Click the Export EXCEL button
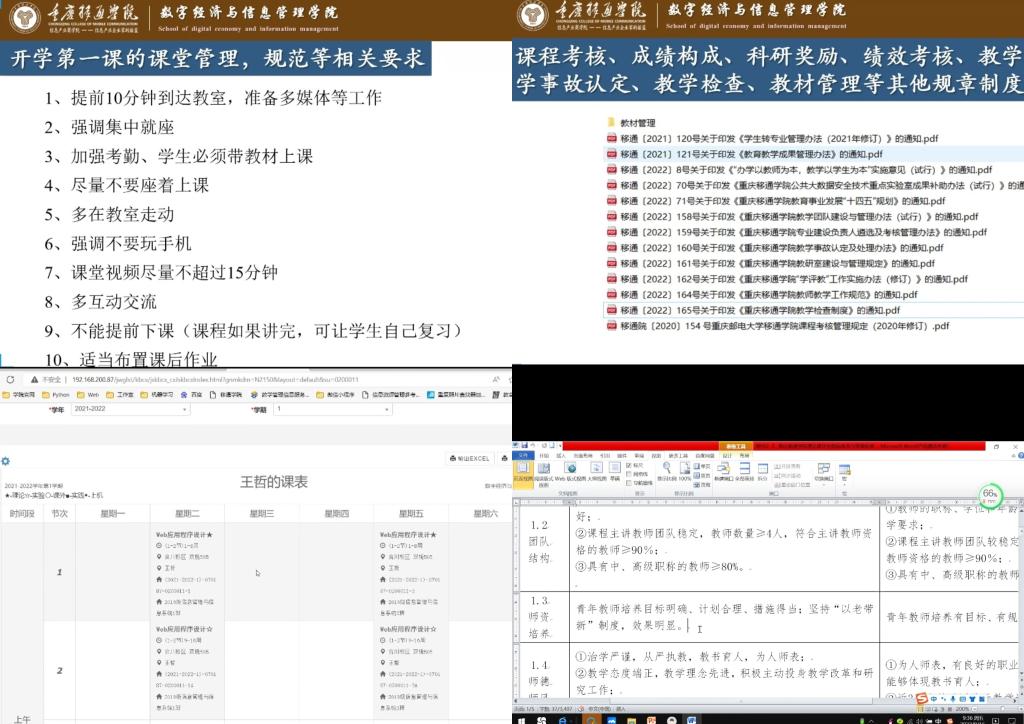Image resolution: width=1024 pixels, height=724 pixels. coord(470,458)
